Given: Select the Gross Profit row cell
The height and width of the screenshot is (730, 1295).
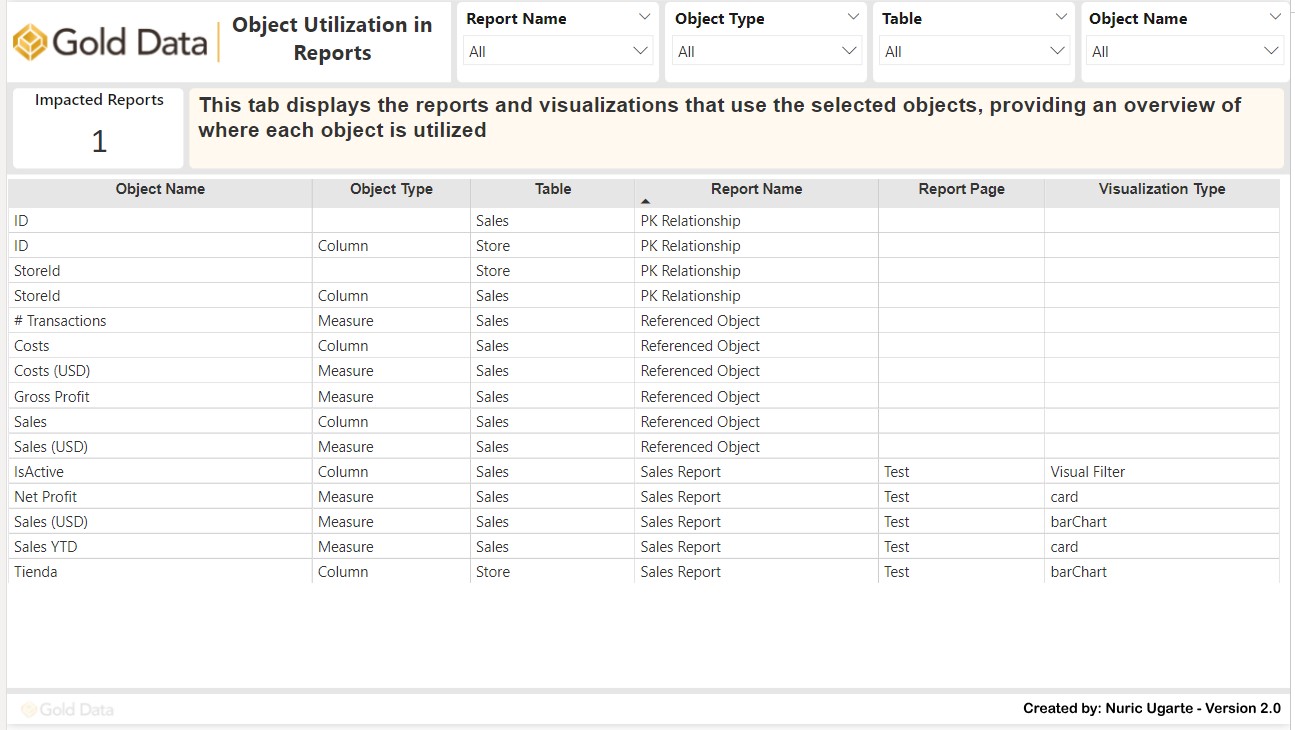Looking at the screenshot, I should click(x=52, y=397).
